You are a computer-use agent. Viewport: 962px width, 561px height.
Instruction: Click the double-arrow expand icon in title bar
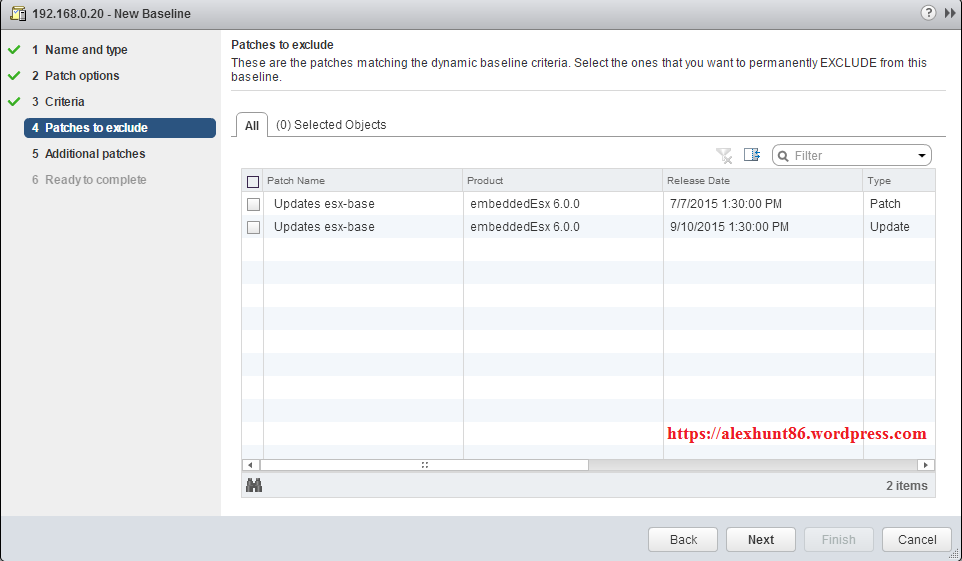949,13
